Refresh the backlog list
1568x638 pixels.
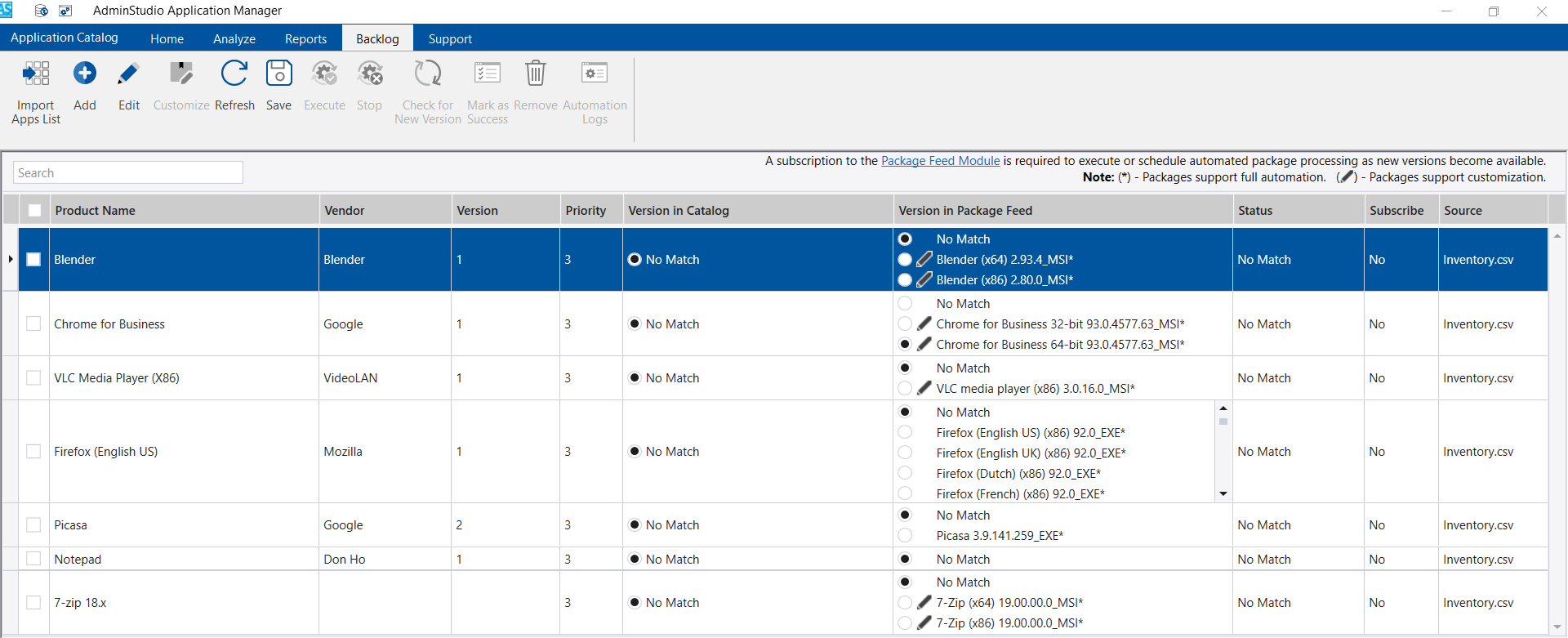(234, 74)
